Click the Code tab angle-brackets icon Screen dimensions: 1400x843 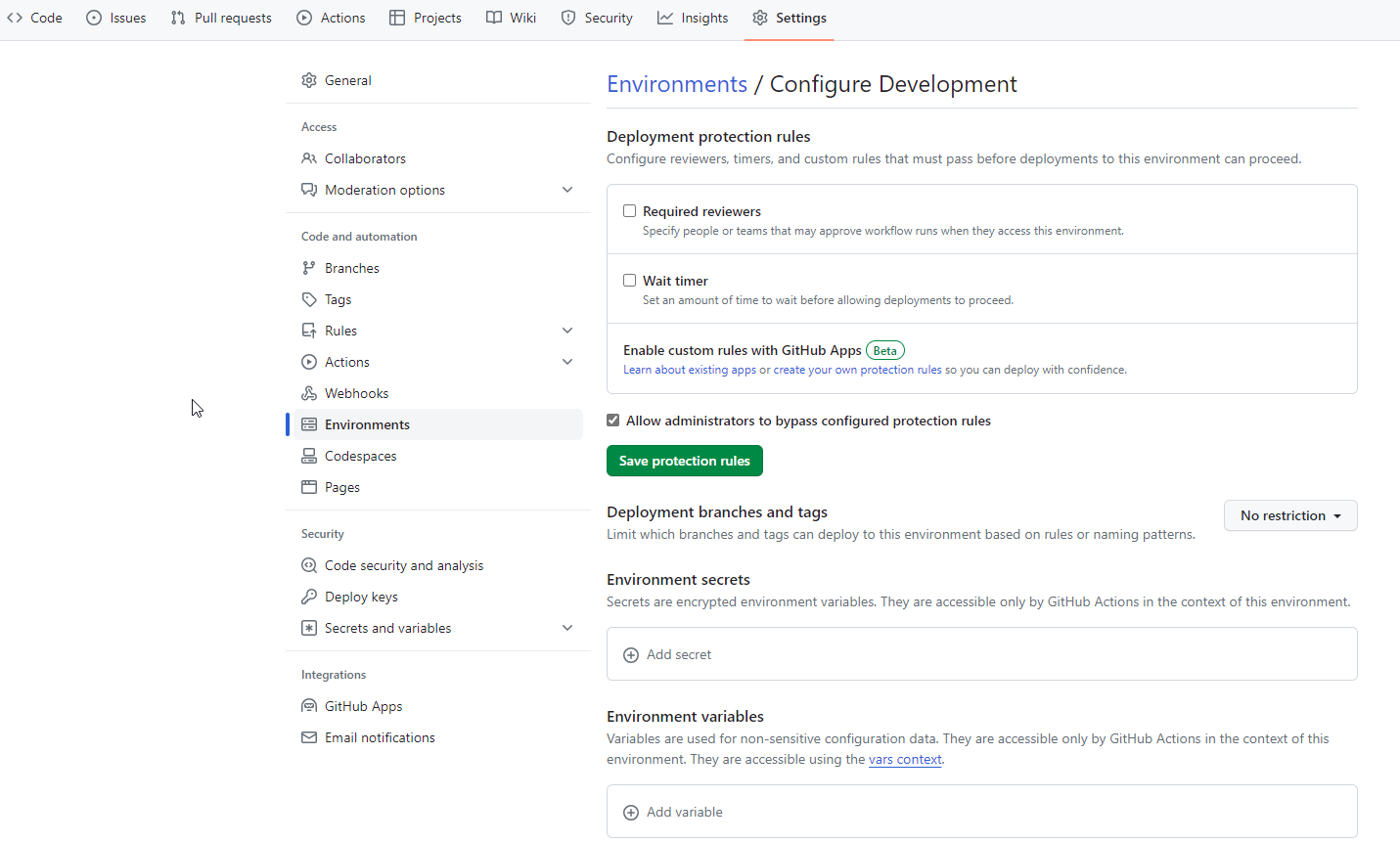tap(15, 18)
